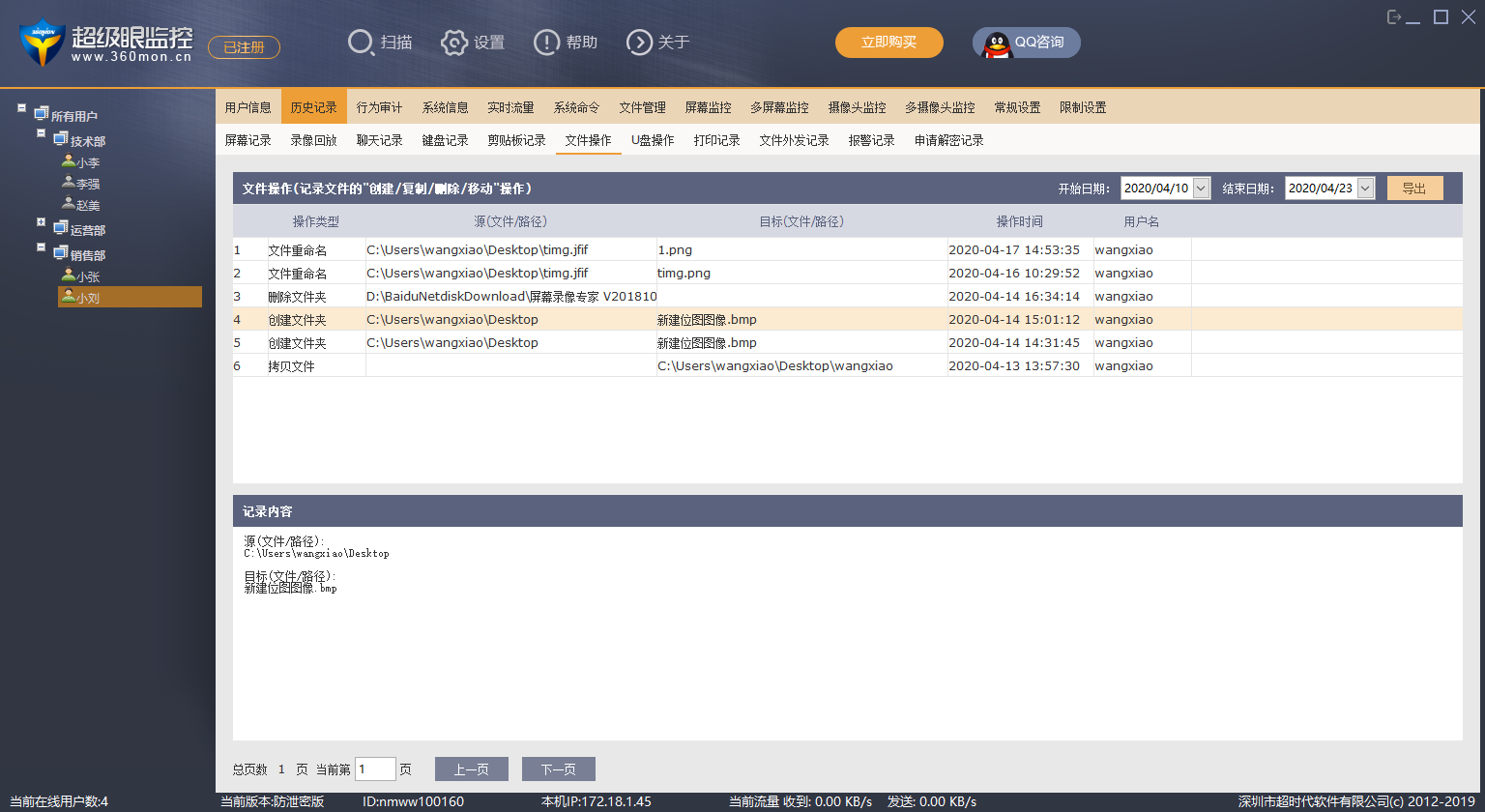Open Settings via the gear icon
This screenshot has width=1485, height=812.
454,43
